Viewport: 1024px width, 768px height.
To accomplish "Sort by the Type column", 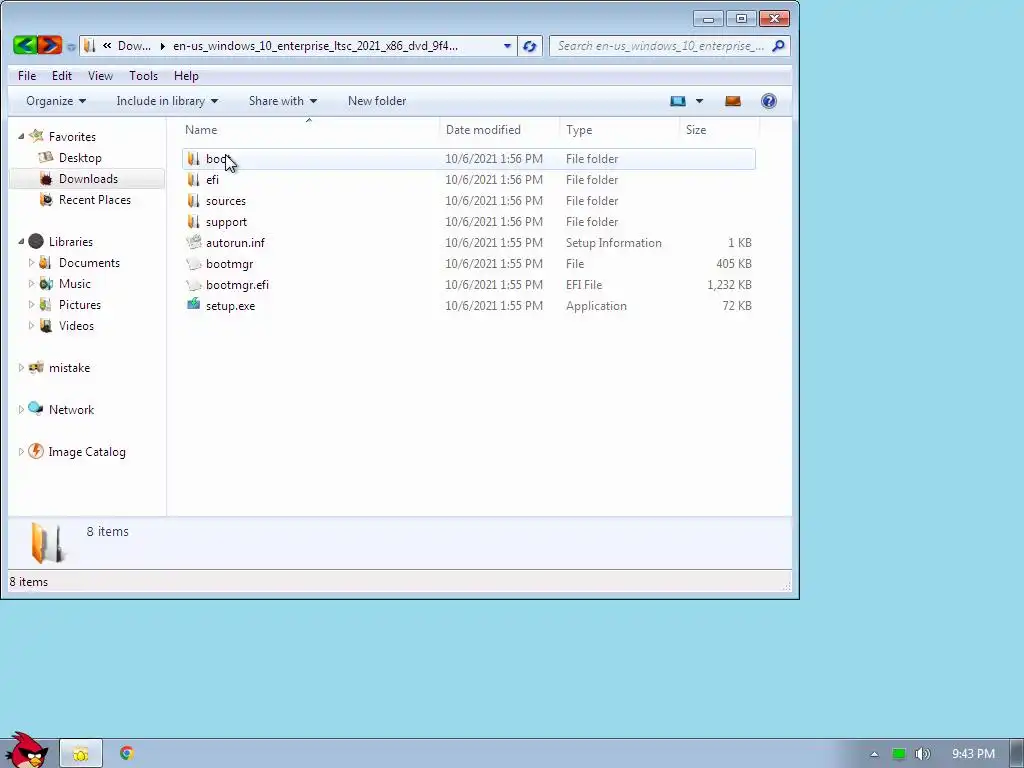I will coord(619,129).
